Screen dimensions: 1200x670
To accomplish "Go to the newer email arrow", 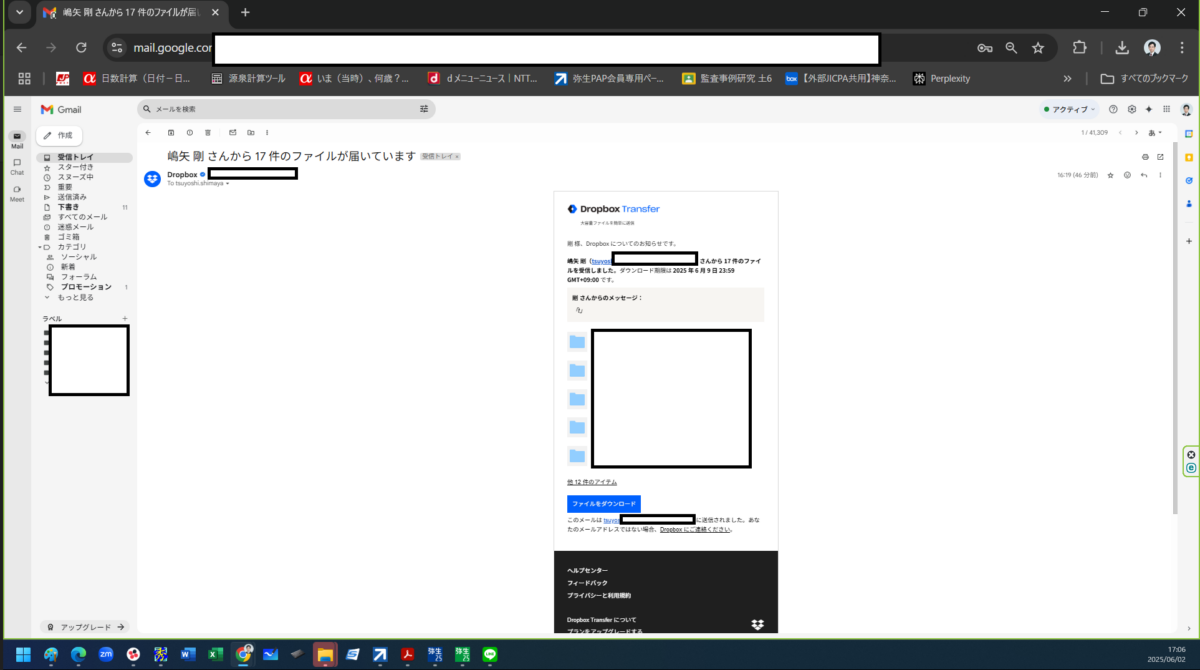I will click(1120, 132).
